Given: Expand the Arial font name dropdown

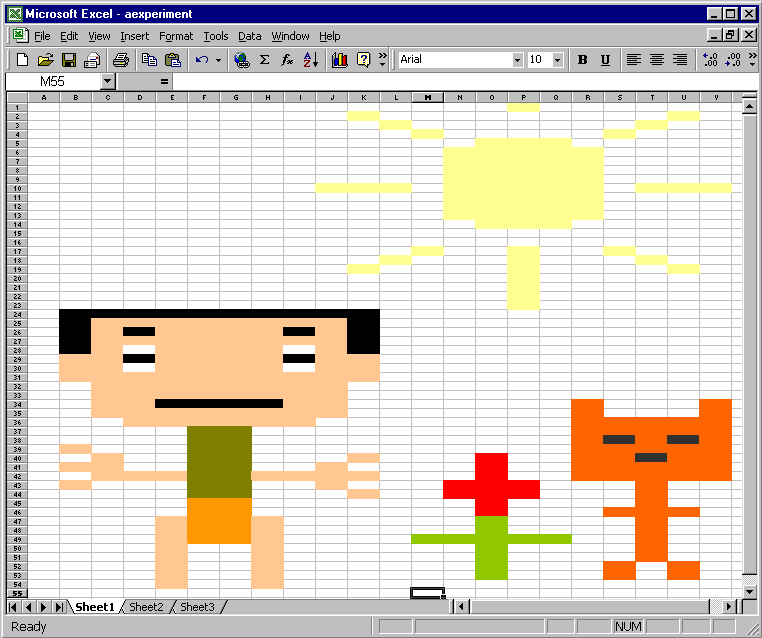Looking at the screenshot, I should point(517,60).
